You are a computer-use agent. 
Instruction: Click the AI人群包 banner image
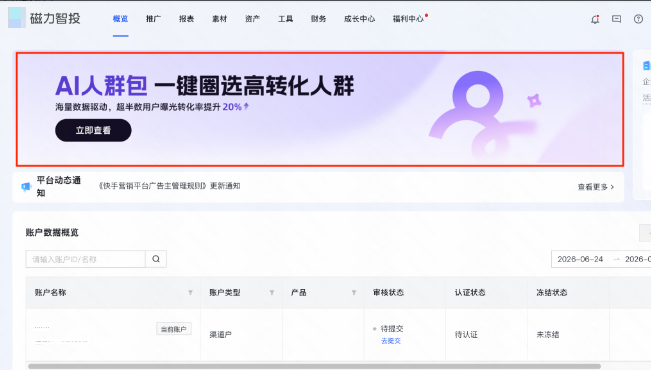320,109
